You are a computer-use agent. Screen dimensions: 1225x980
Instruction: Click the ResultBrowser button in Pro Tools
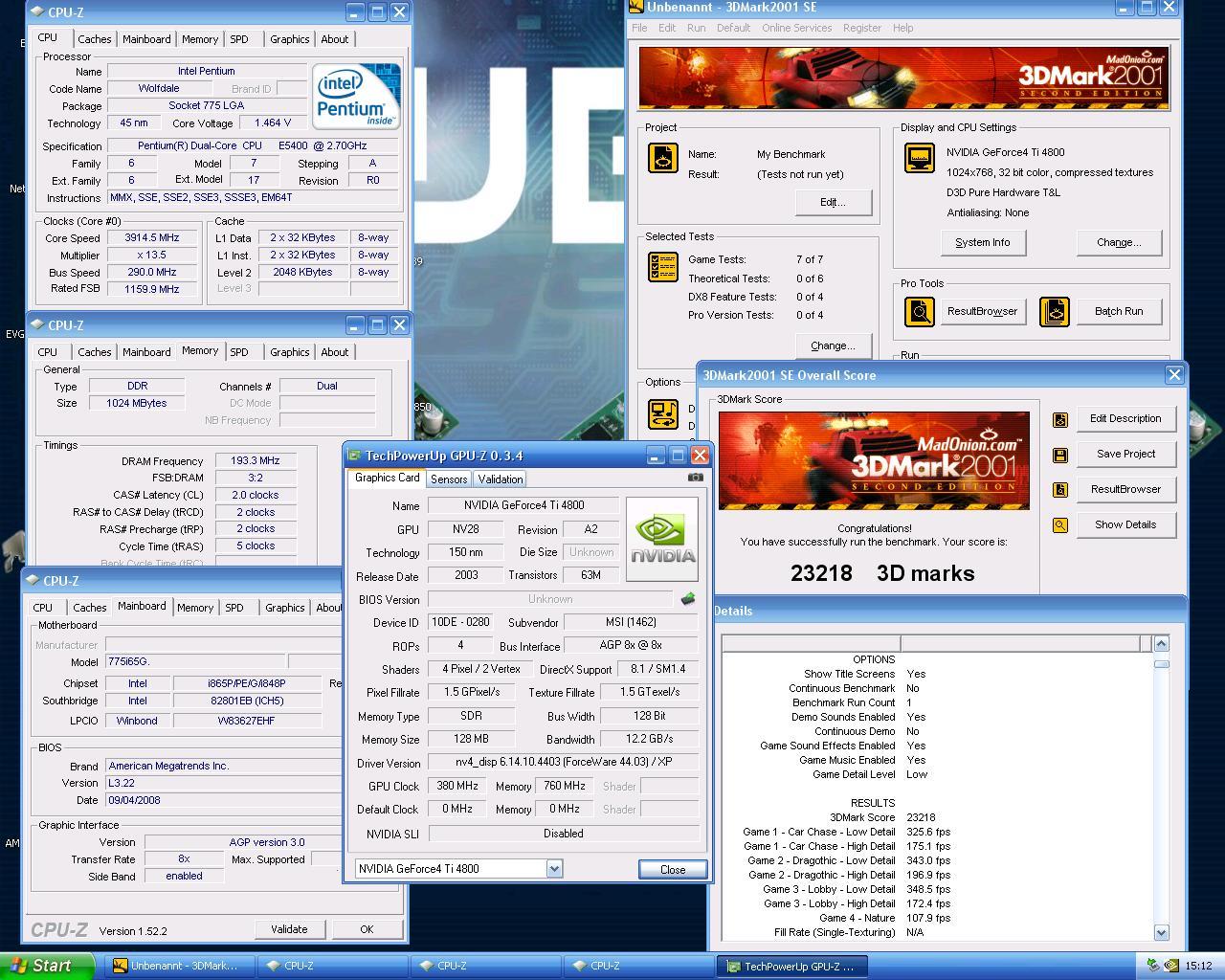[x=983, y=311]
